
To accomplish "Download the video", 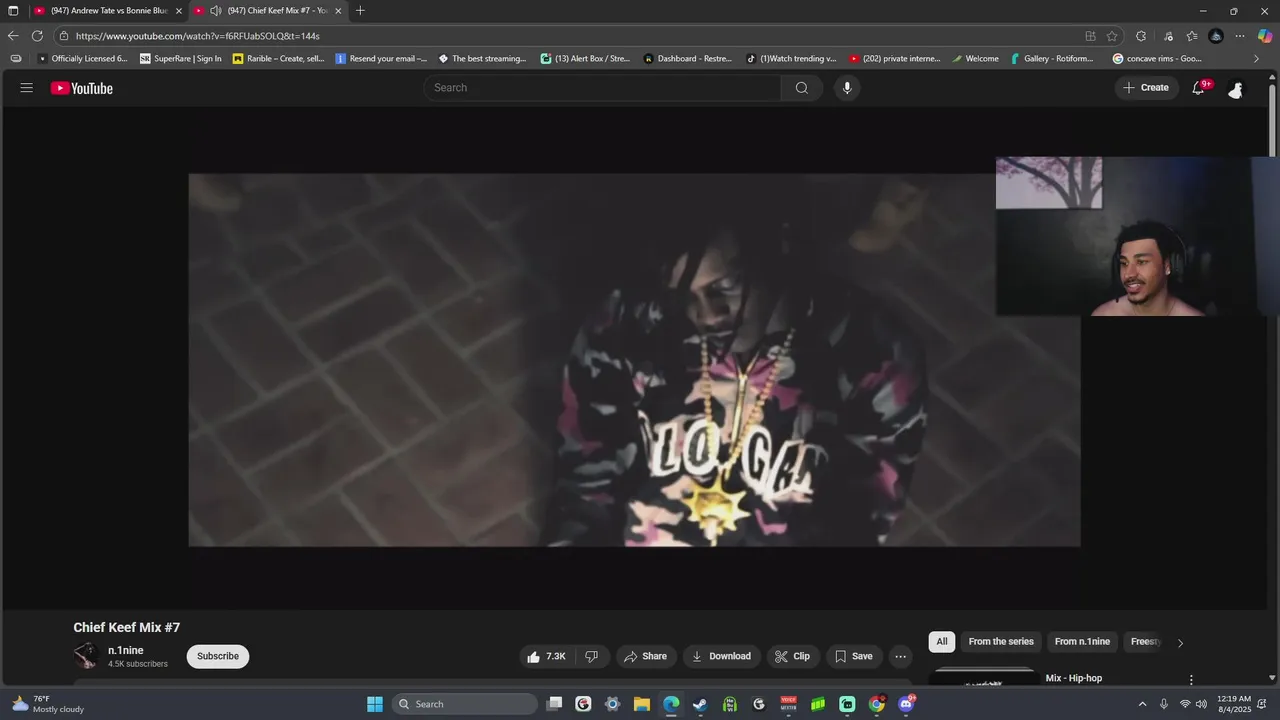I will point(721,656).
